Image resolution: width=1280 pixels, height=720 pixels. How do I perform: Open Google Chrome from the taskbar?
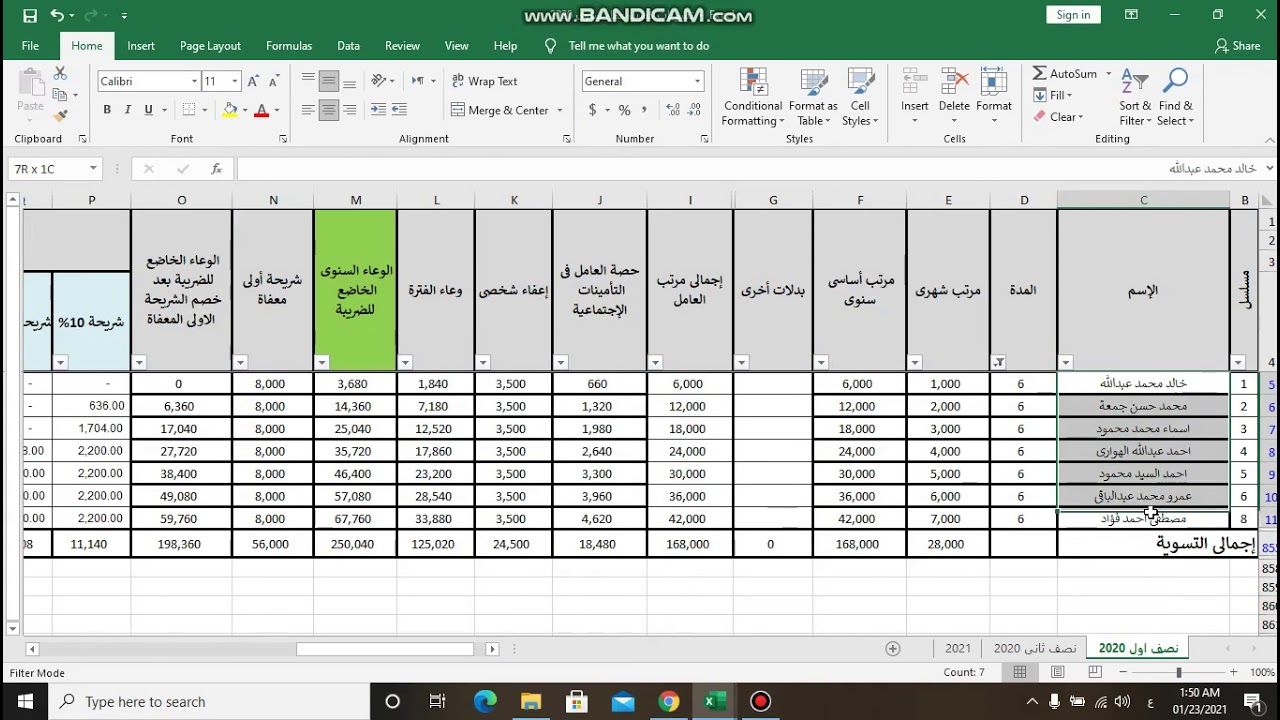(x=669, y=701)
